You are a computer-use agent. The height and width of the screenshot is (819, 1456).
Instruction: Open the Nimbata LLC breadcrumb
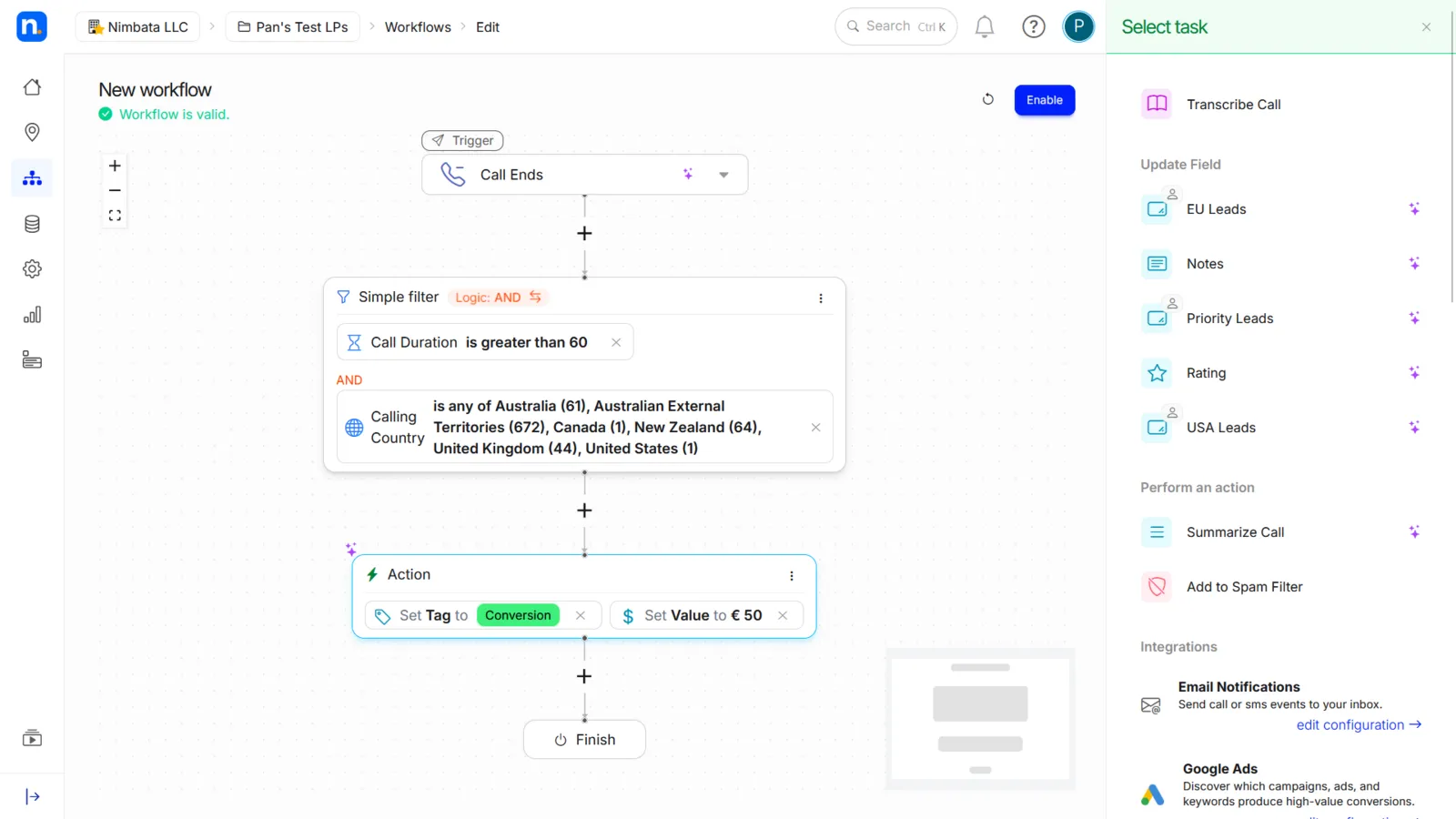click(138, 27)
